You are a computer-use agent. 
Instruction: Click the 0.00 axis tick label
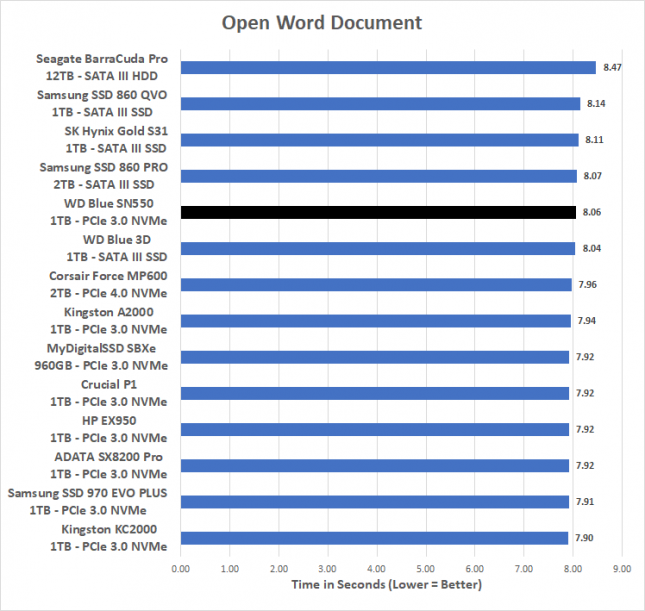[x=181, y=569]
